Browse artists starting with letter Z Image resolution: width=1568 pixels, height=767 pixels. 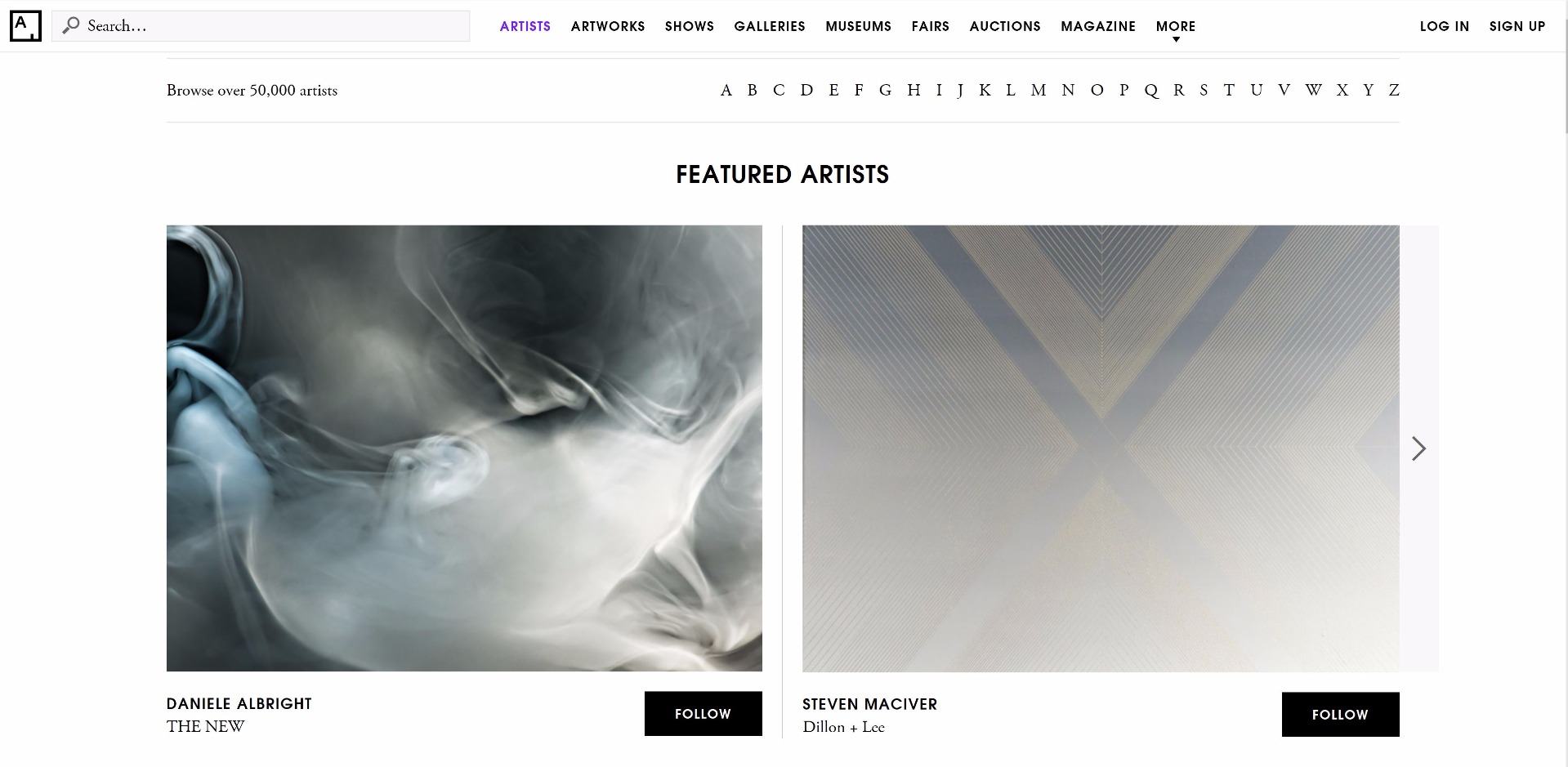tap(1394, 90)
